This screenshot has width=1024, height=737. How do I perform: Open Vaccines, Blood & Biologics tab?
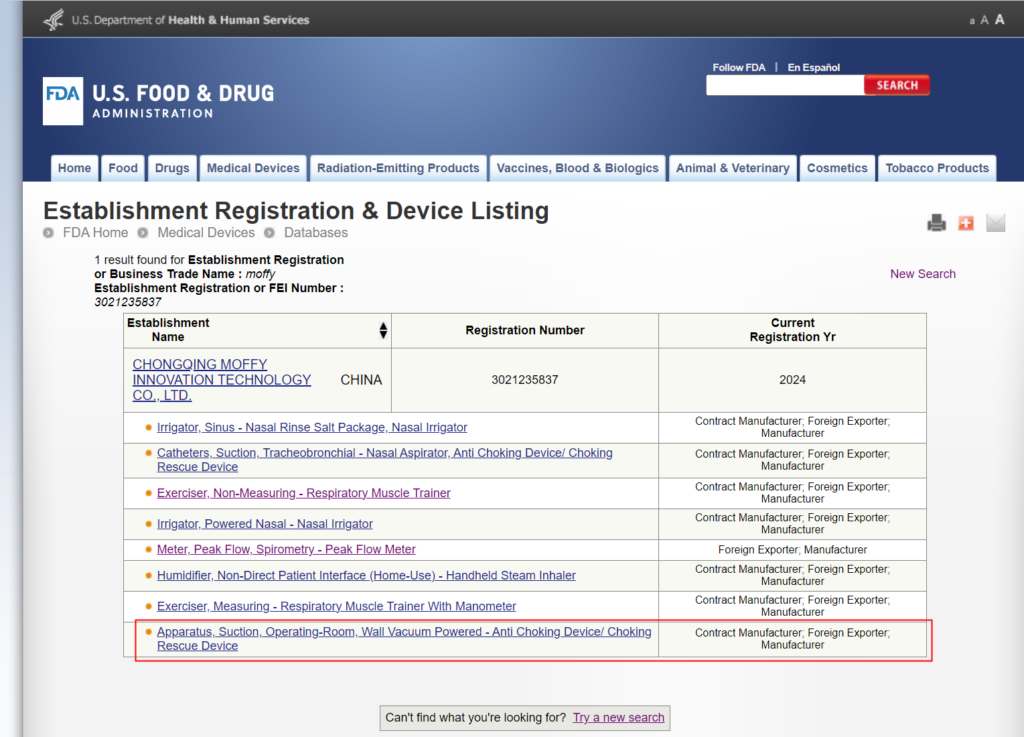577,168
